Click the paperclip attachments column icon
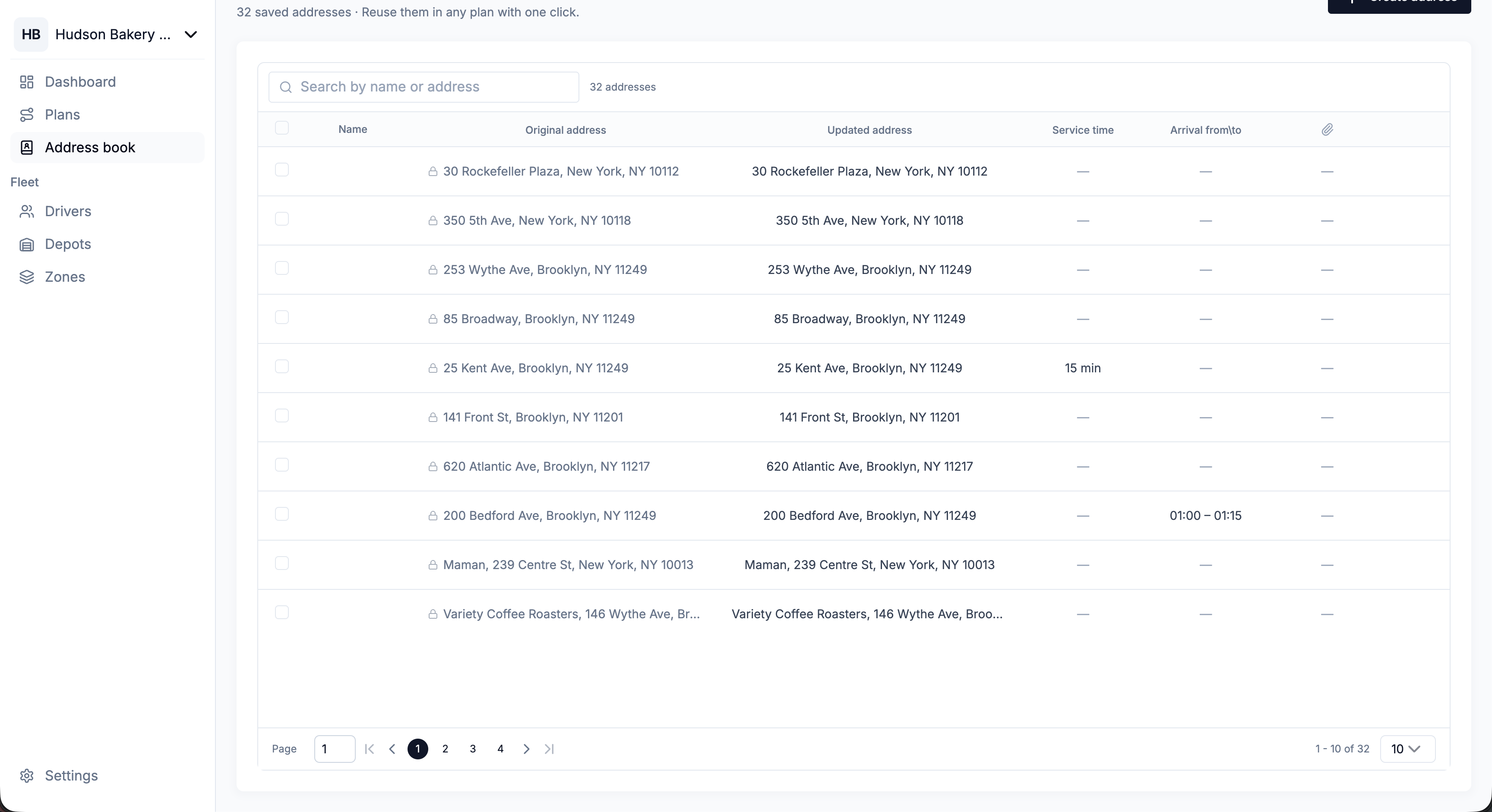Viewport: 1492px width, 812px height. pyautogui.click(x=1327, y=129)
